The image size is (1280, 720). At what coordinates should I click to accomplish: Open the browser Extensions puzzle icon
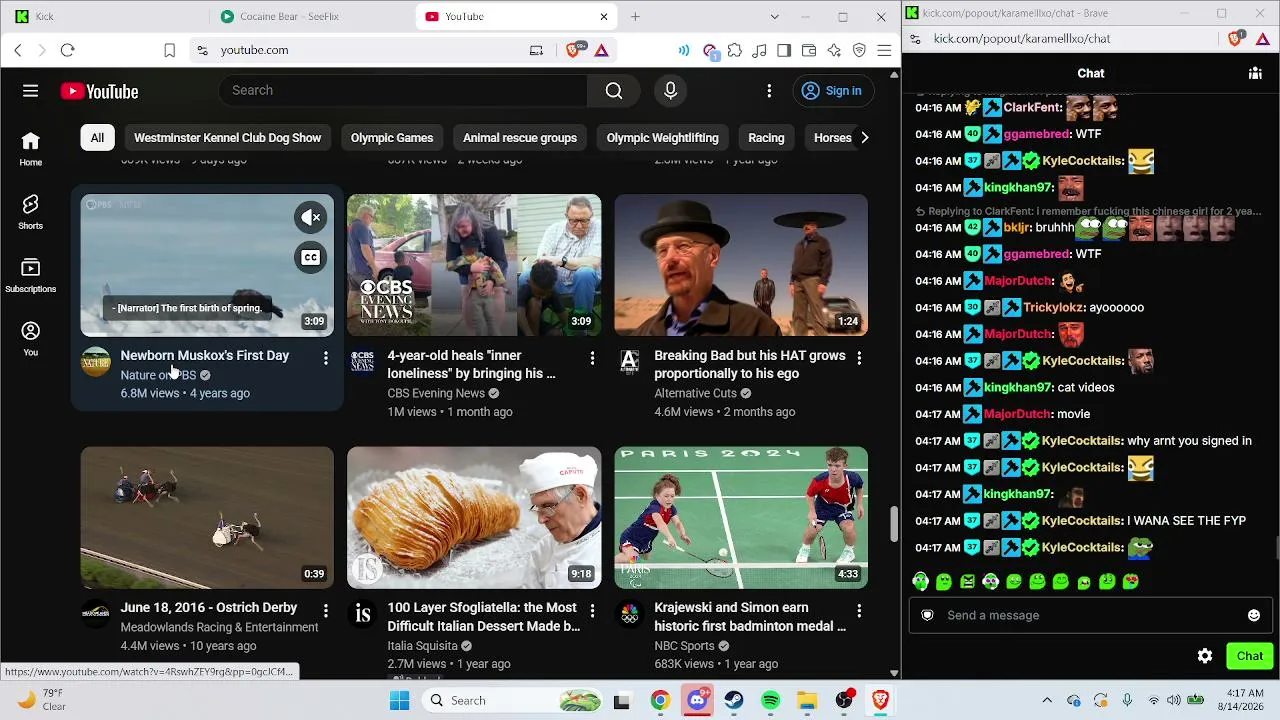click(735, 50)
